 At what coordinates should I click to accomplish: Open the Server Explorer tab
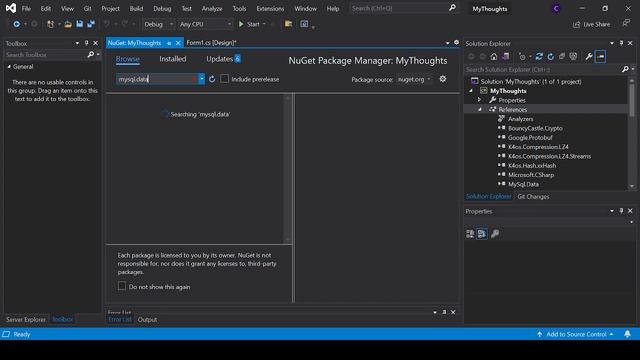(x=26, y=319)
